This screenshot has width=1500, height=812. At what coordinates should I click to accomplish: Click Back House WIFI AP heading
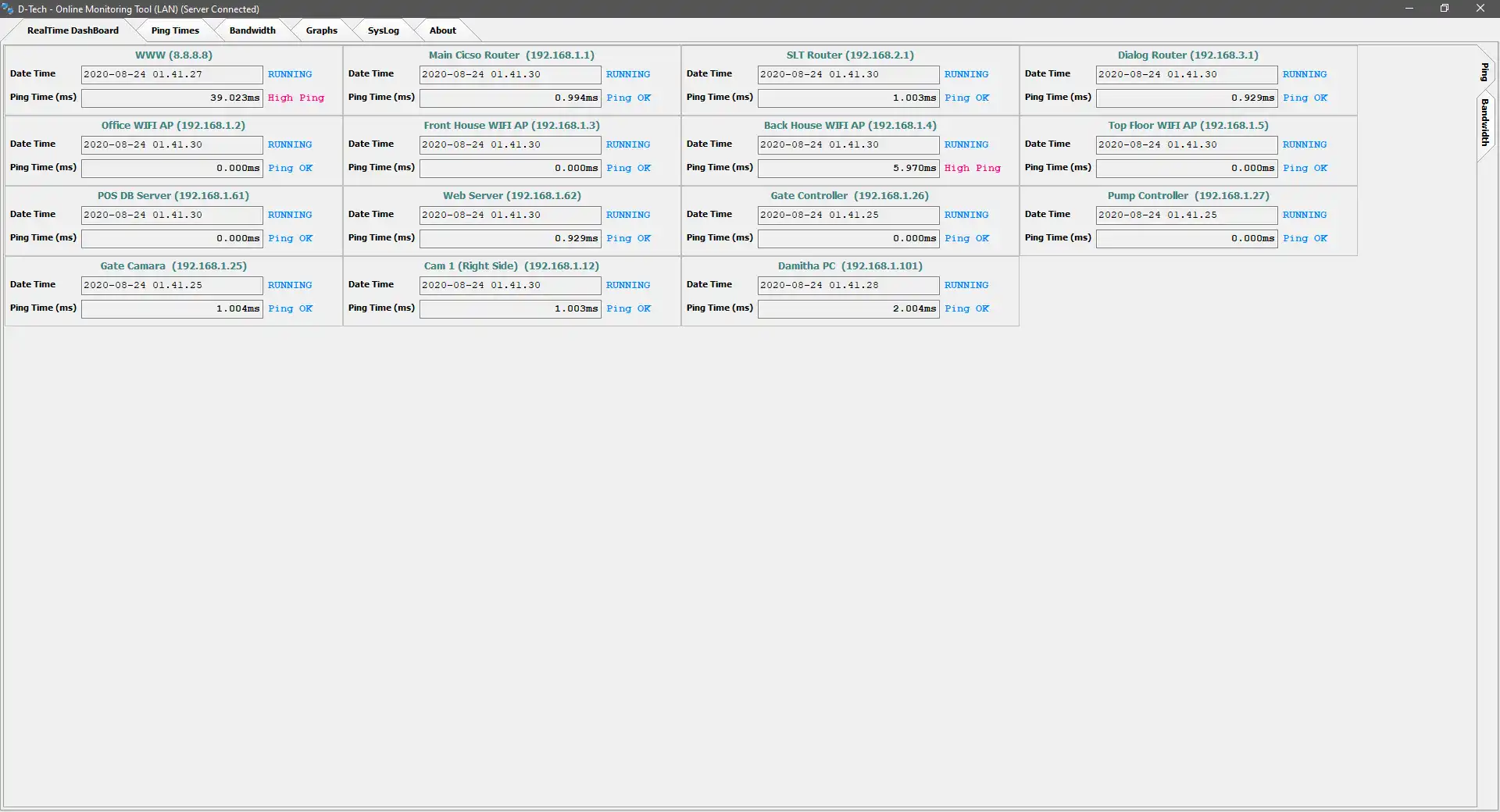(x=850, y=126)
